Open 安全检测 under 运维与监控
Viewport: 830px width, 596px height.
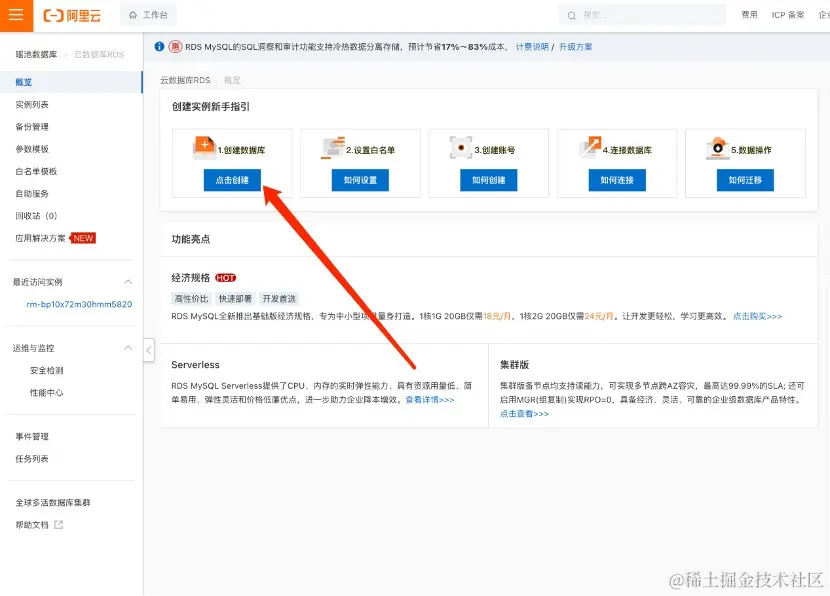coord(47,370)
